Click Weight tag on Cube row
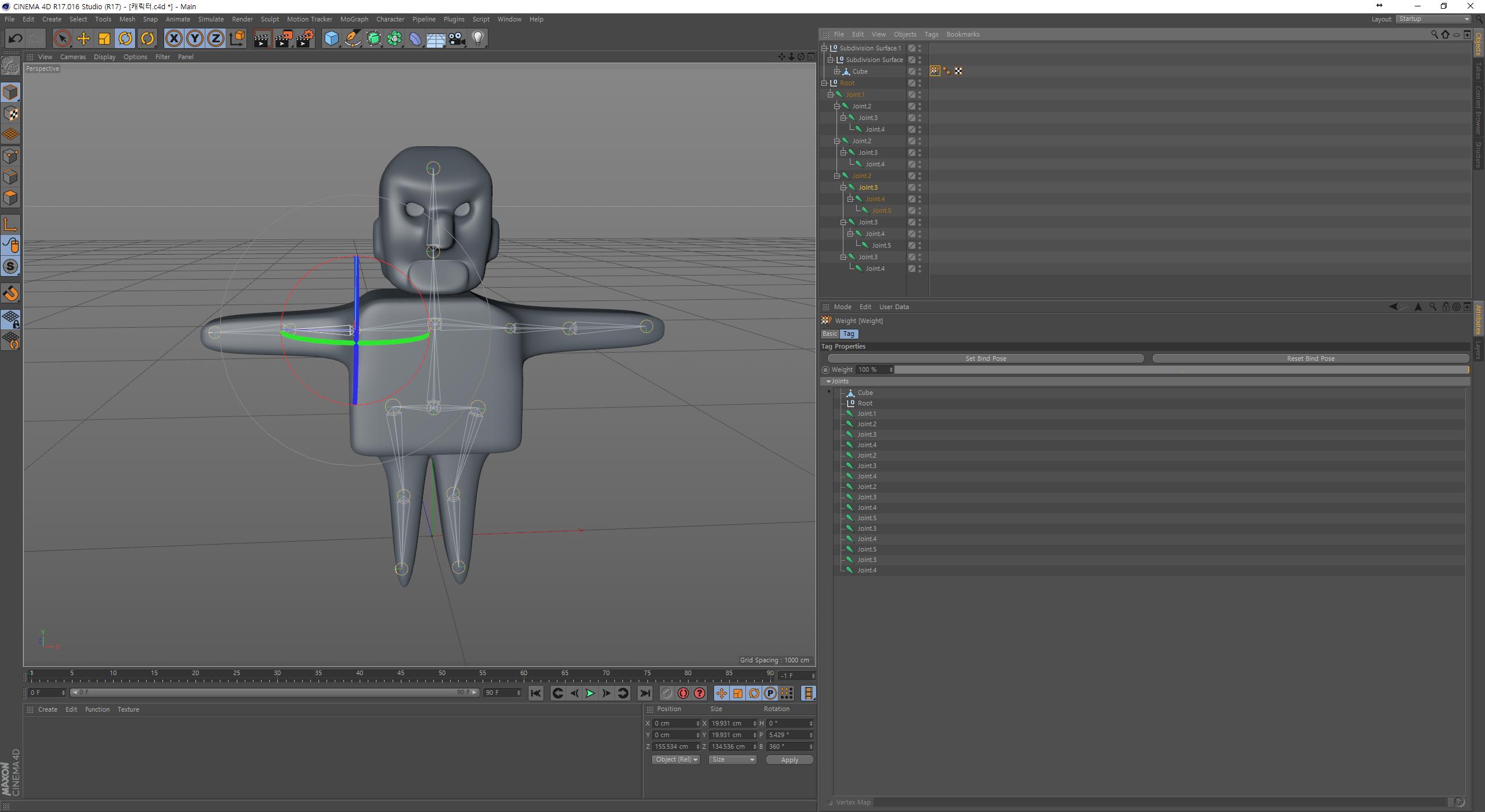Viewport: 1485px width, 812px height. [x=935, y=71]
